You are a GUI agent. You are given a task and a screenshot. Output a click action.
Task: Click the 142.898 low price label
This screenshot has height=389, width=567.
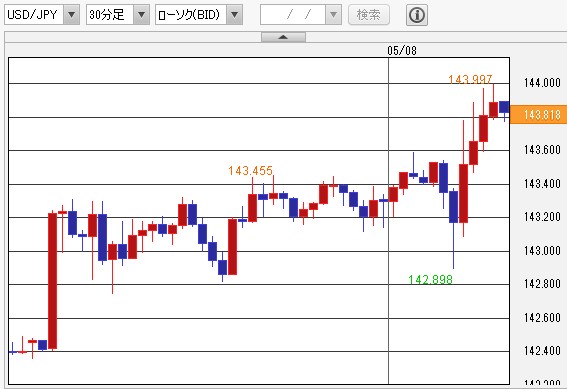click(x=430, y=279)
